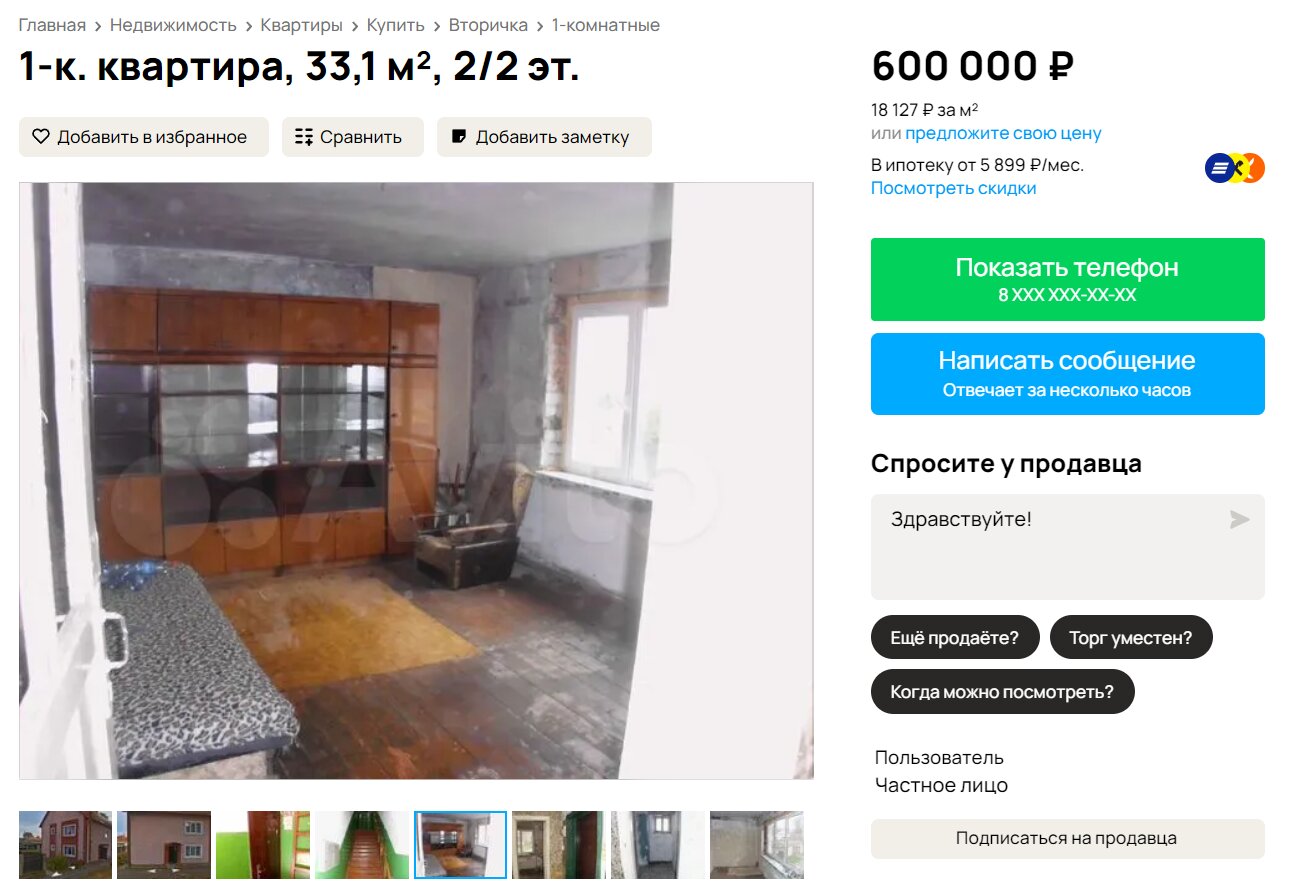Select the first house exterior thumbnail

click(x=65, y=845)
